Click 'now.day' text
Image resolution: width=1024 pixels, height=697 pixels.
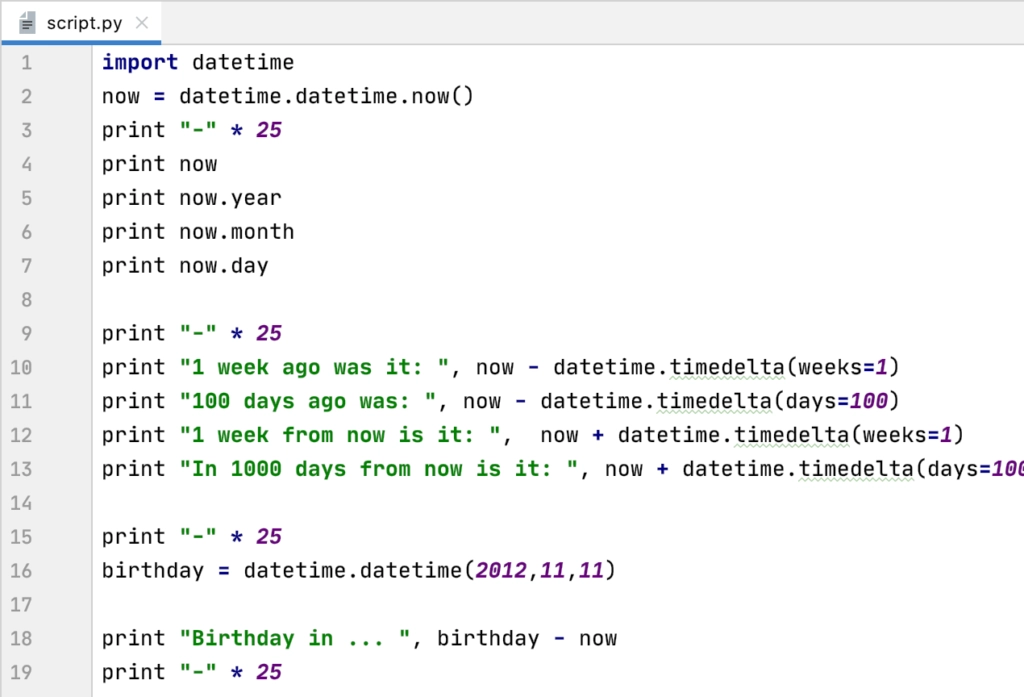(x=224, y=266)
